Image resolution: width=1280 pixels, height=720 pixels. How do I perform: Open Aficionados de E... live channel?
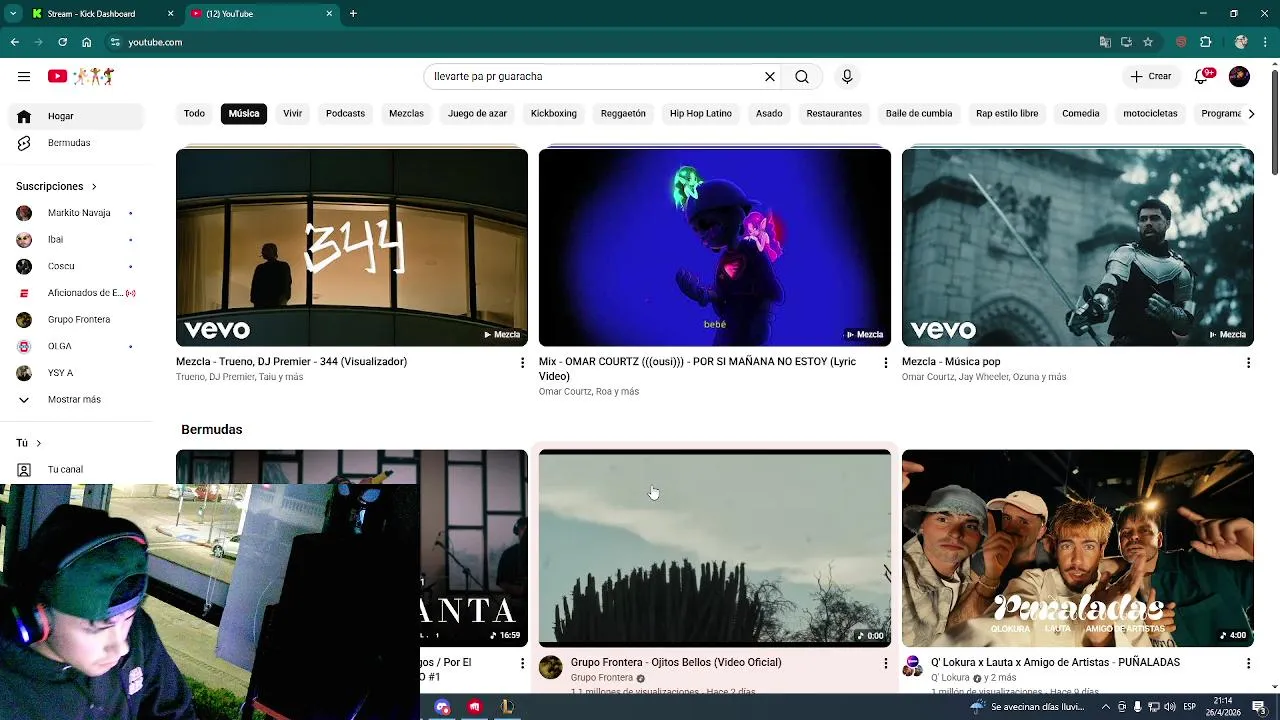pos(78,293)
